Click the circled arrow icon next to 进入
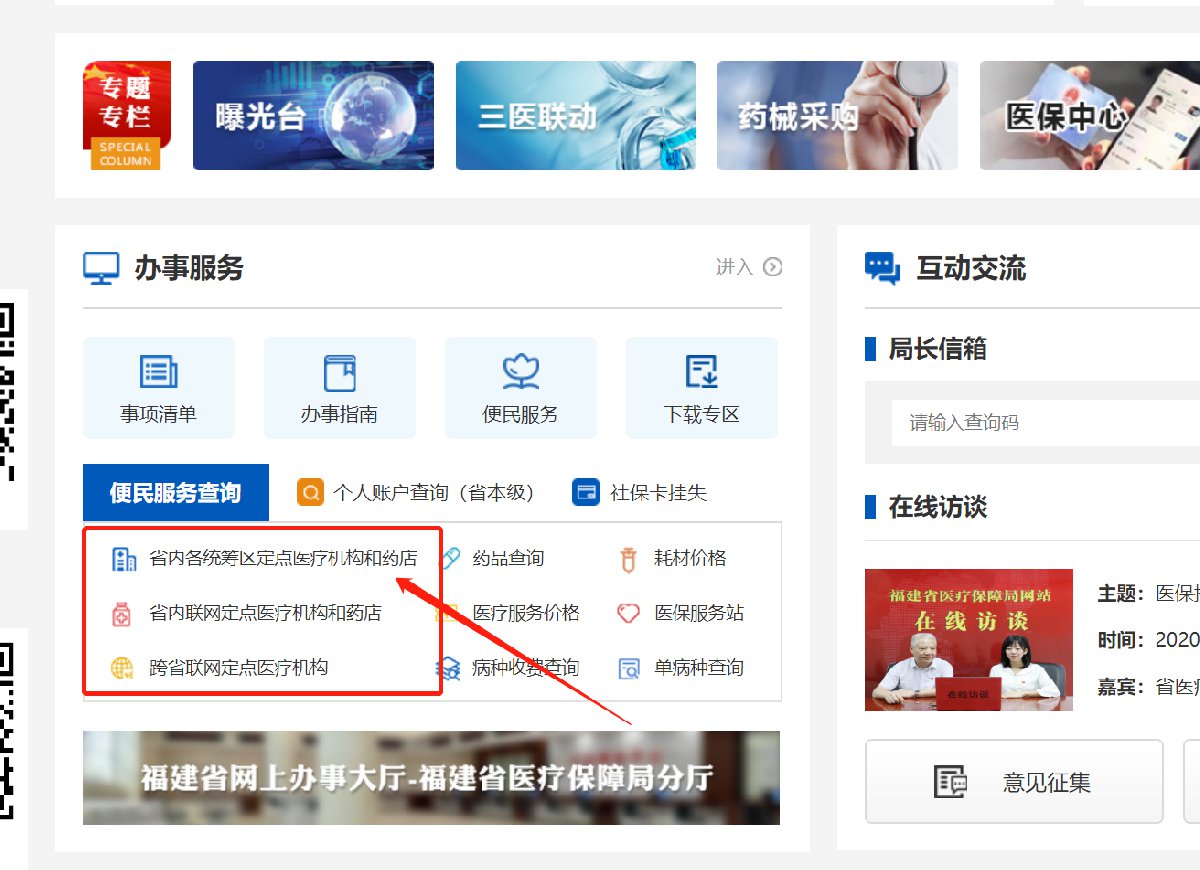This screenshot has width=1200, height=870. coord(772,267)
